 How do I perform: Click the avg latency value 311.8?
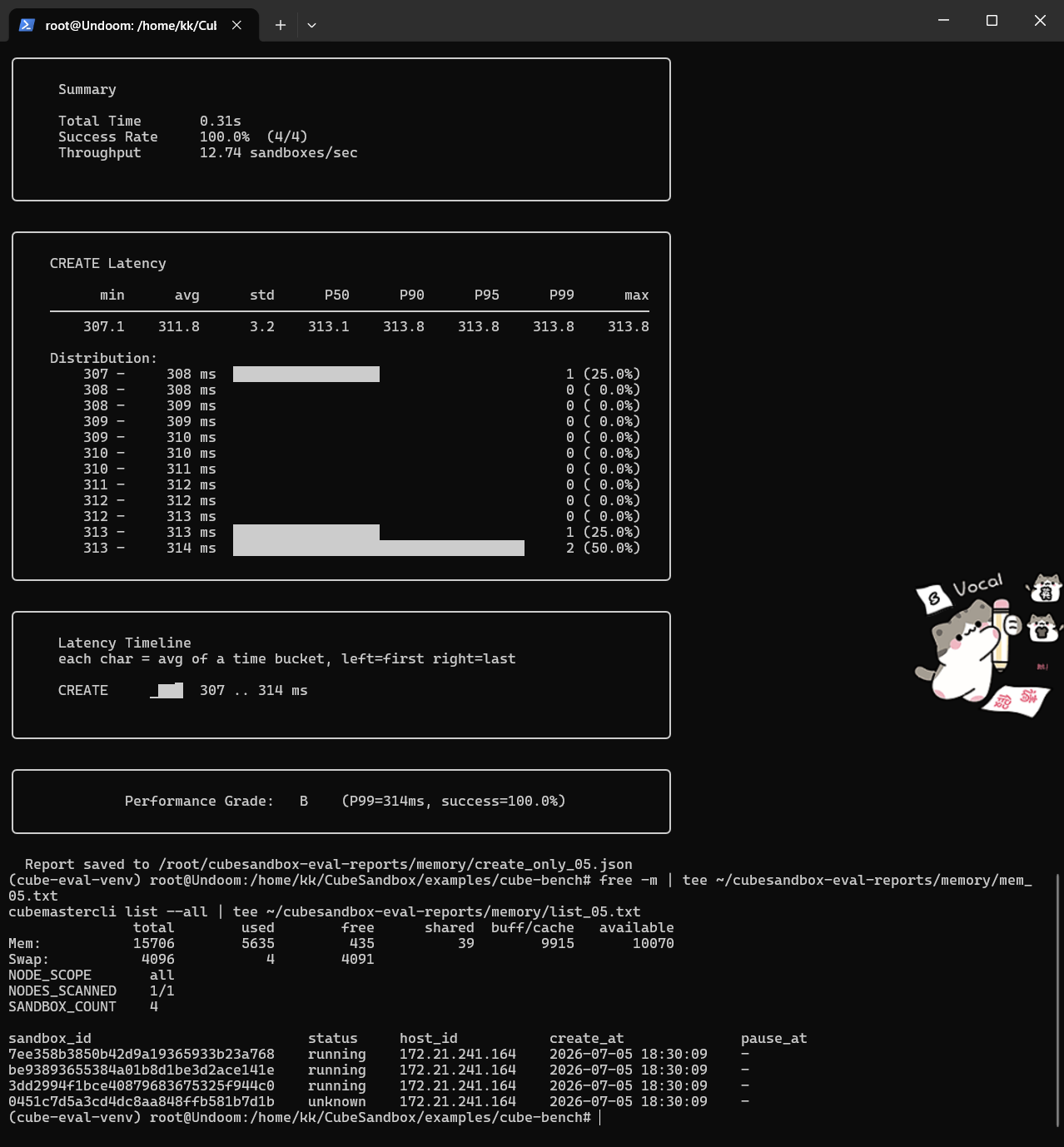179,326
